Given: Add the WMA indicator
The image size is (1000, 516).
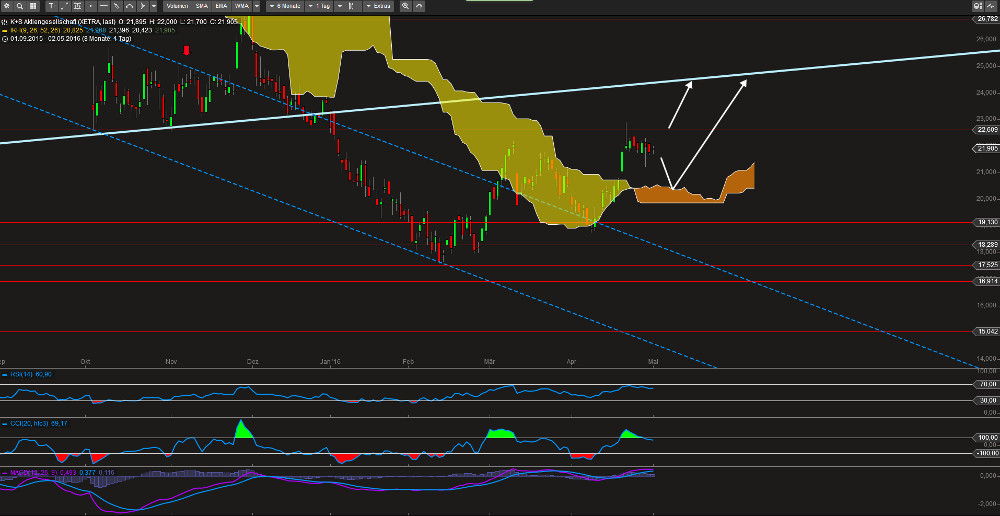Looking at the screenshot, I should coord(241,6).
